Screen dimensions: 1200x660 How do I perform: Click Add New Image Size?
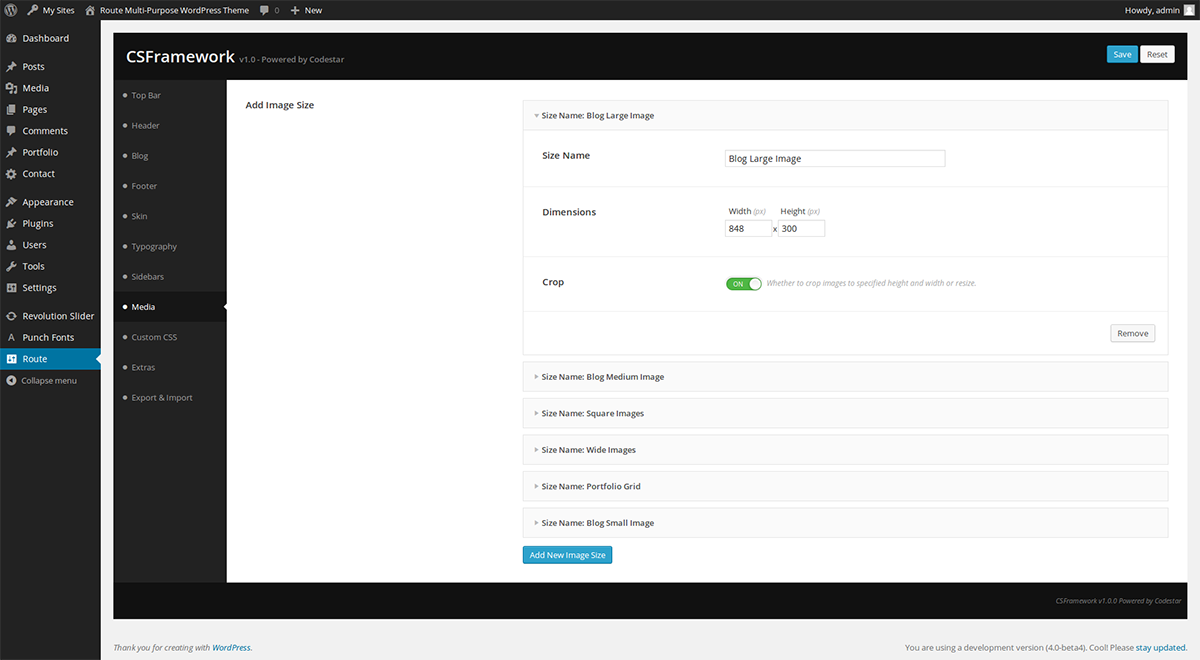567,554
